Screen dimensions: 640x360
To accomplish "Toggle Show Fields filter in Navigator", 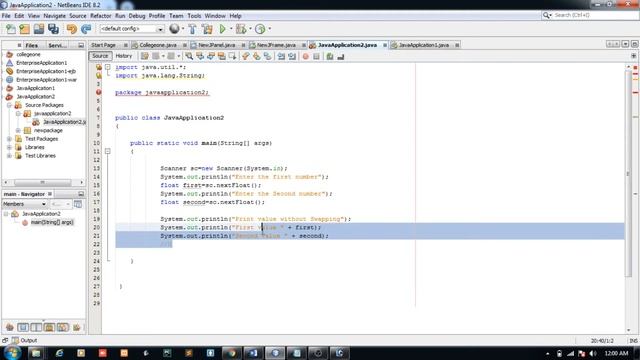I will pyautogui.click(x=23, y=327).
